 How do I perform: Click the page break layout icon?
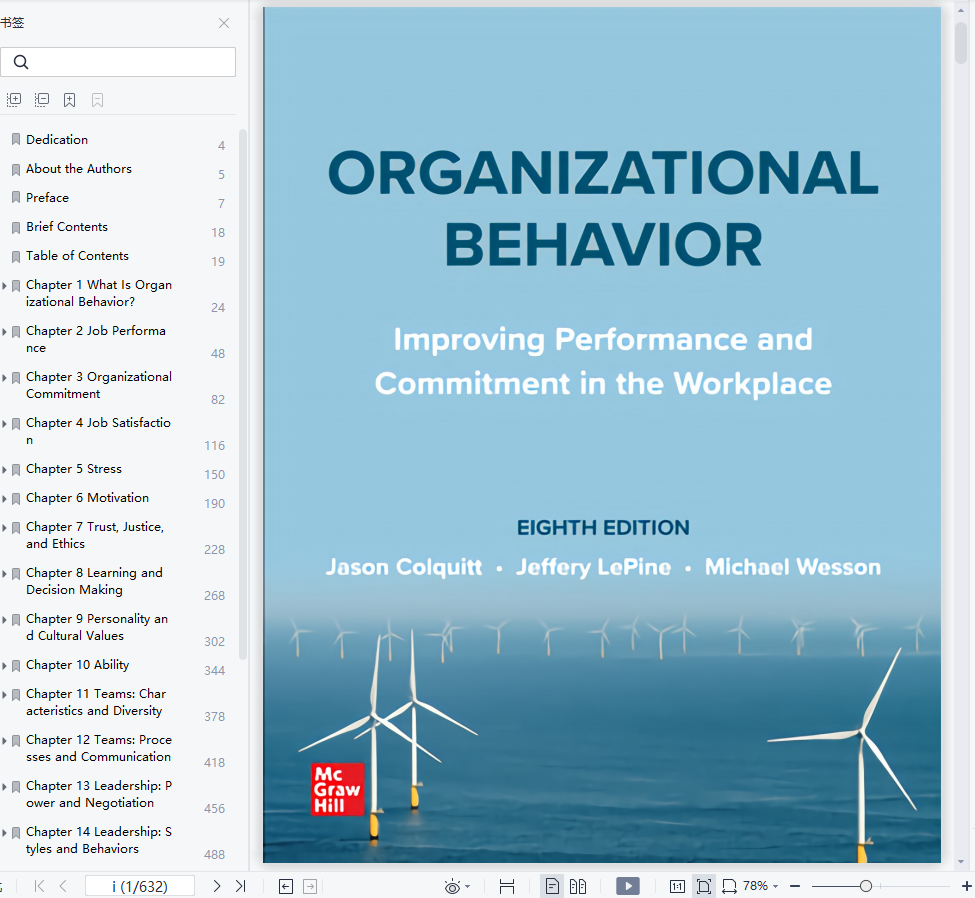pos(507,887)
